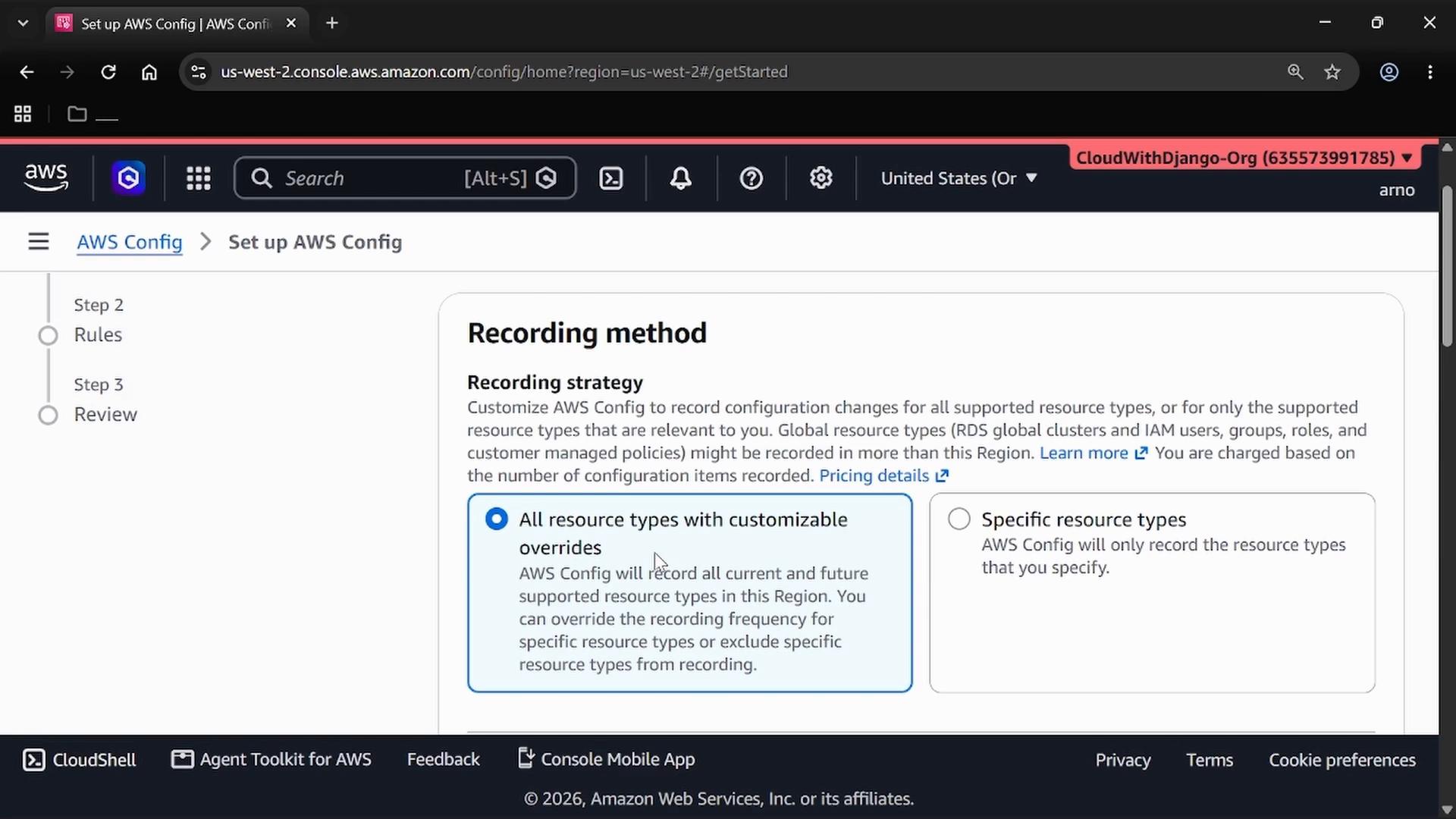Open the Learn more link
Viewport: 1456px width, 819px height.
pos(1094,453)
